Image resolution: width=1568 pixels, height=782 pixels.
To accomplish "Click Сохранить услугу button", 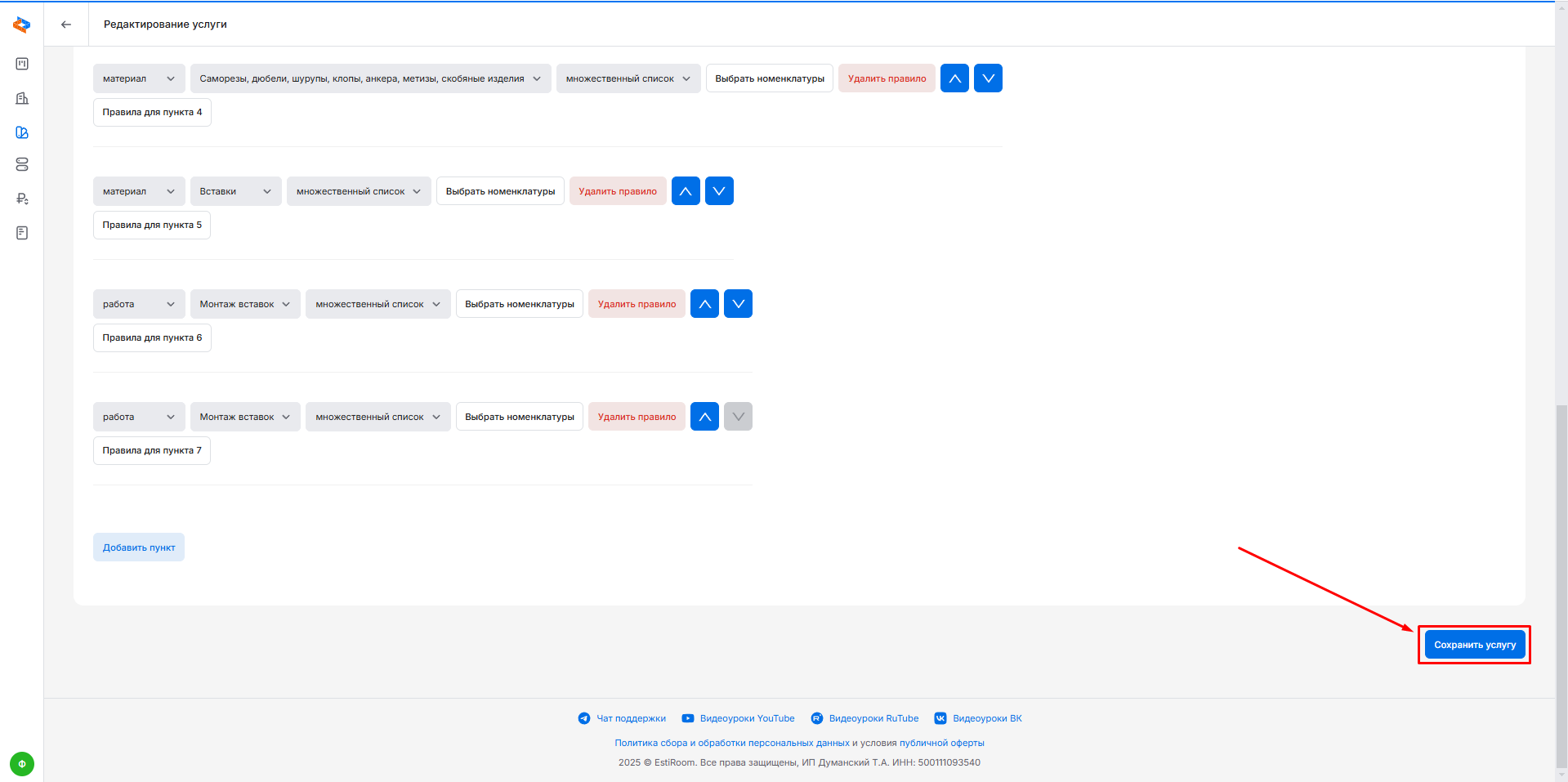I will (x=1474, y=645).
